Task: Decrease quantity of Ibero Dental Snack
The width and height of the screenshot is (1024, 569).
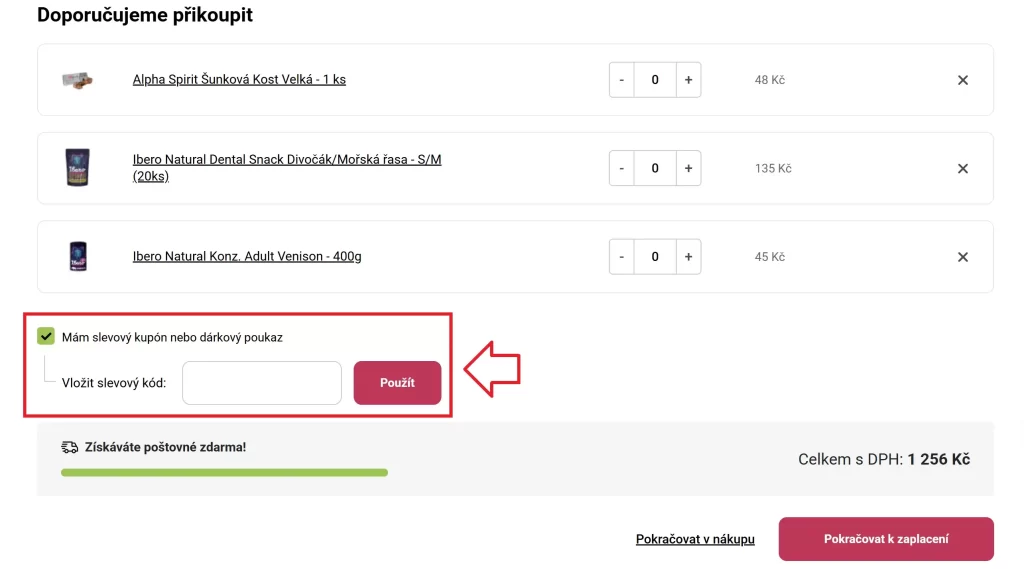Action: (x=622, y=169)
